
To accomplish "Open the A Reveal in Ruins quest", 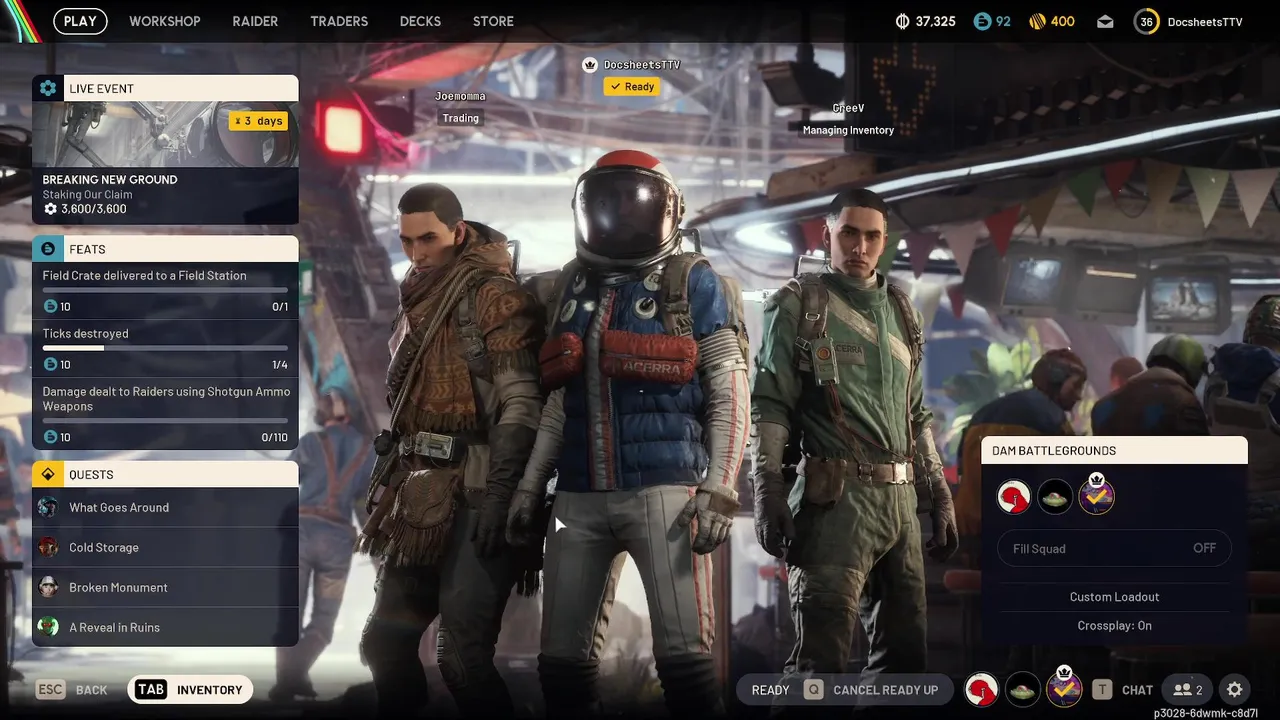I will point(165,627).
